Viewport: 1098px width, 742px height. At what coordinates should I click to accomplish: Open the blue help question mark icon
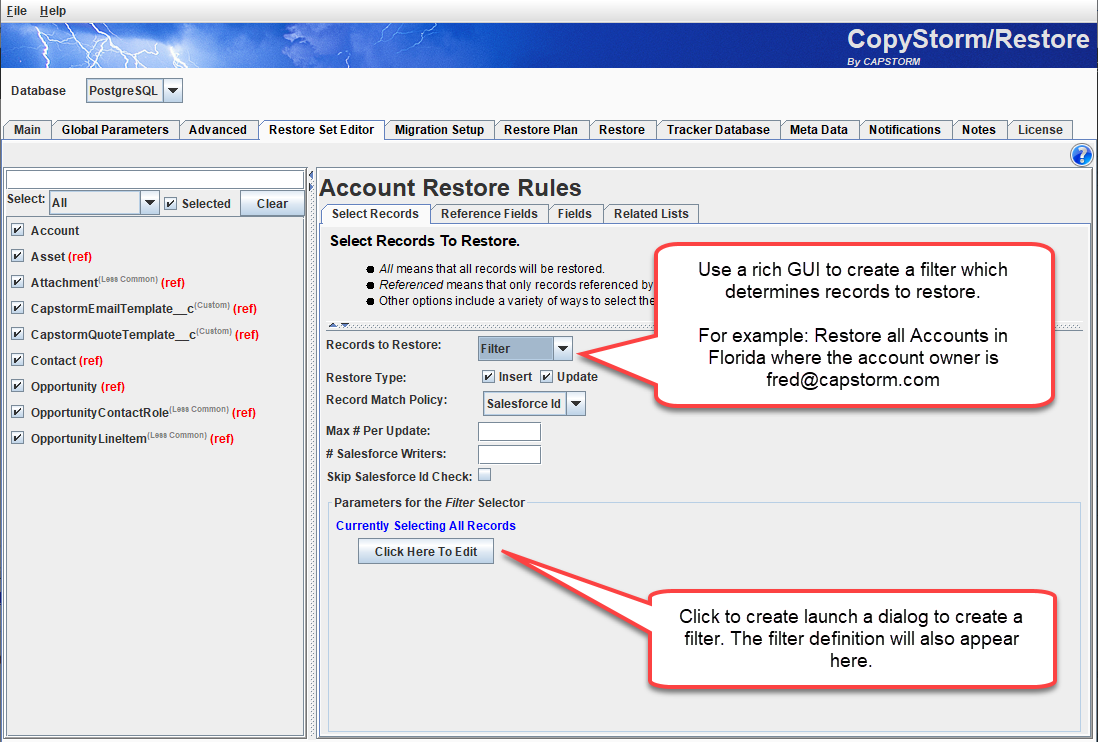pos(1081,155)
